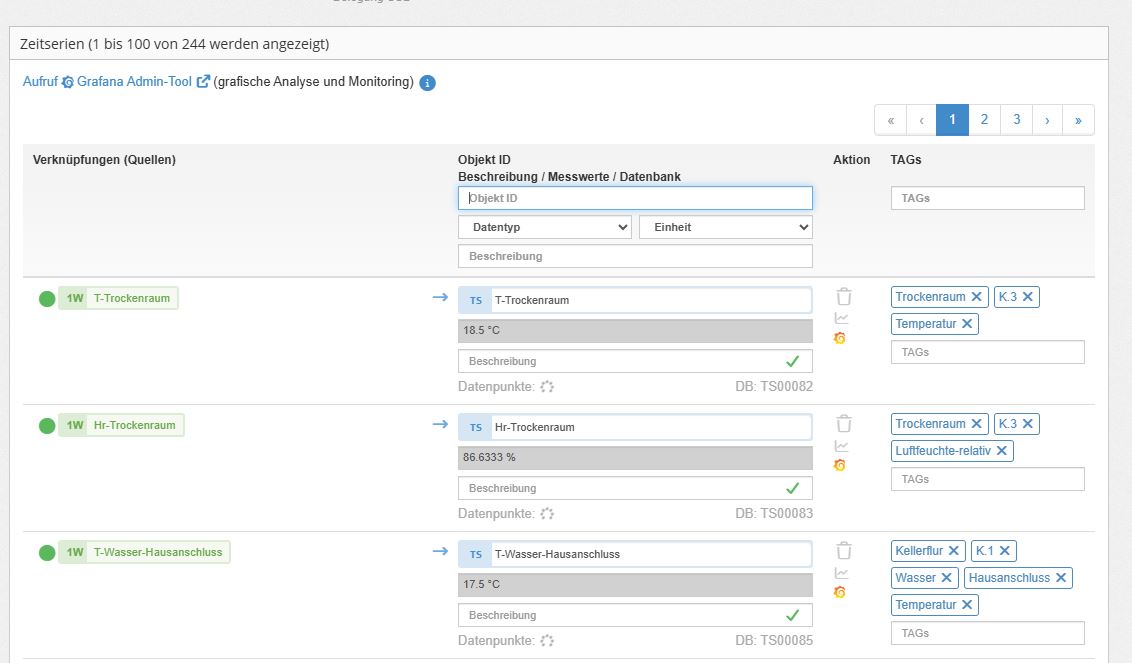Delete the Hr-Trockenraum time series

click(x=844, y=424)
